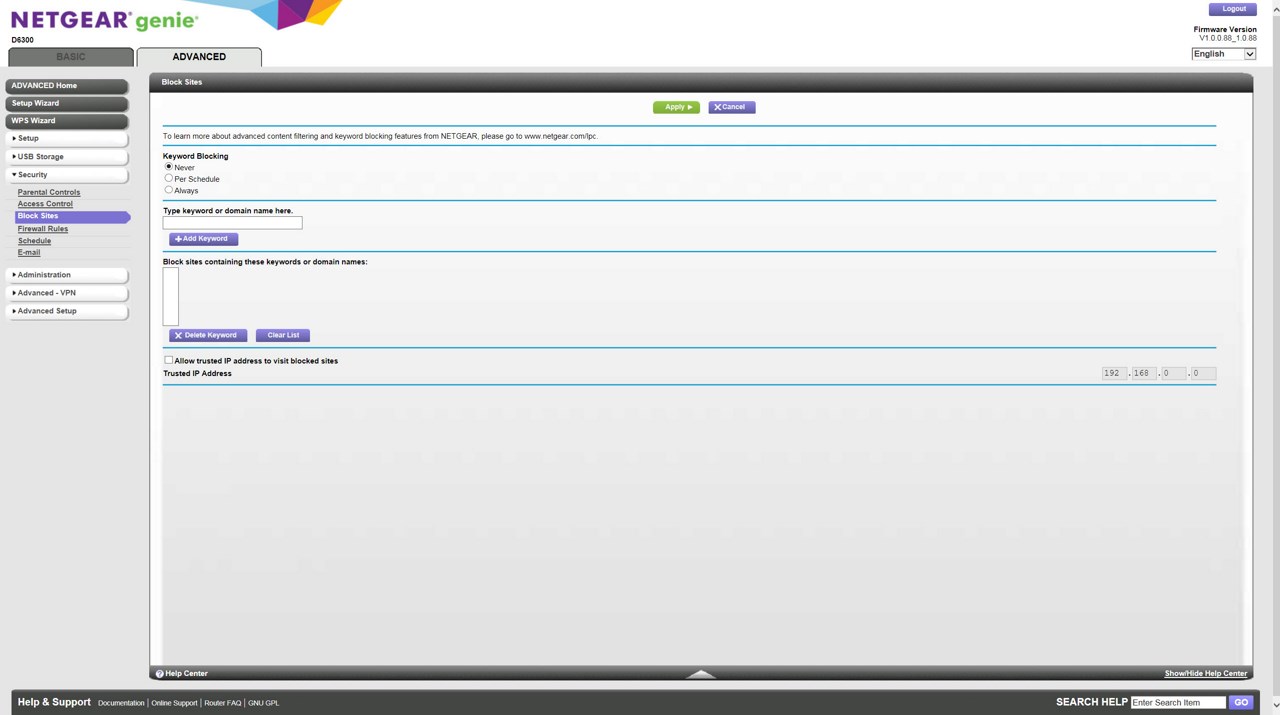Open the Setup Wizard sidebar item
Viewport: 1280px width, 715px height.
pos(68,104)
